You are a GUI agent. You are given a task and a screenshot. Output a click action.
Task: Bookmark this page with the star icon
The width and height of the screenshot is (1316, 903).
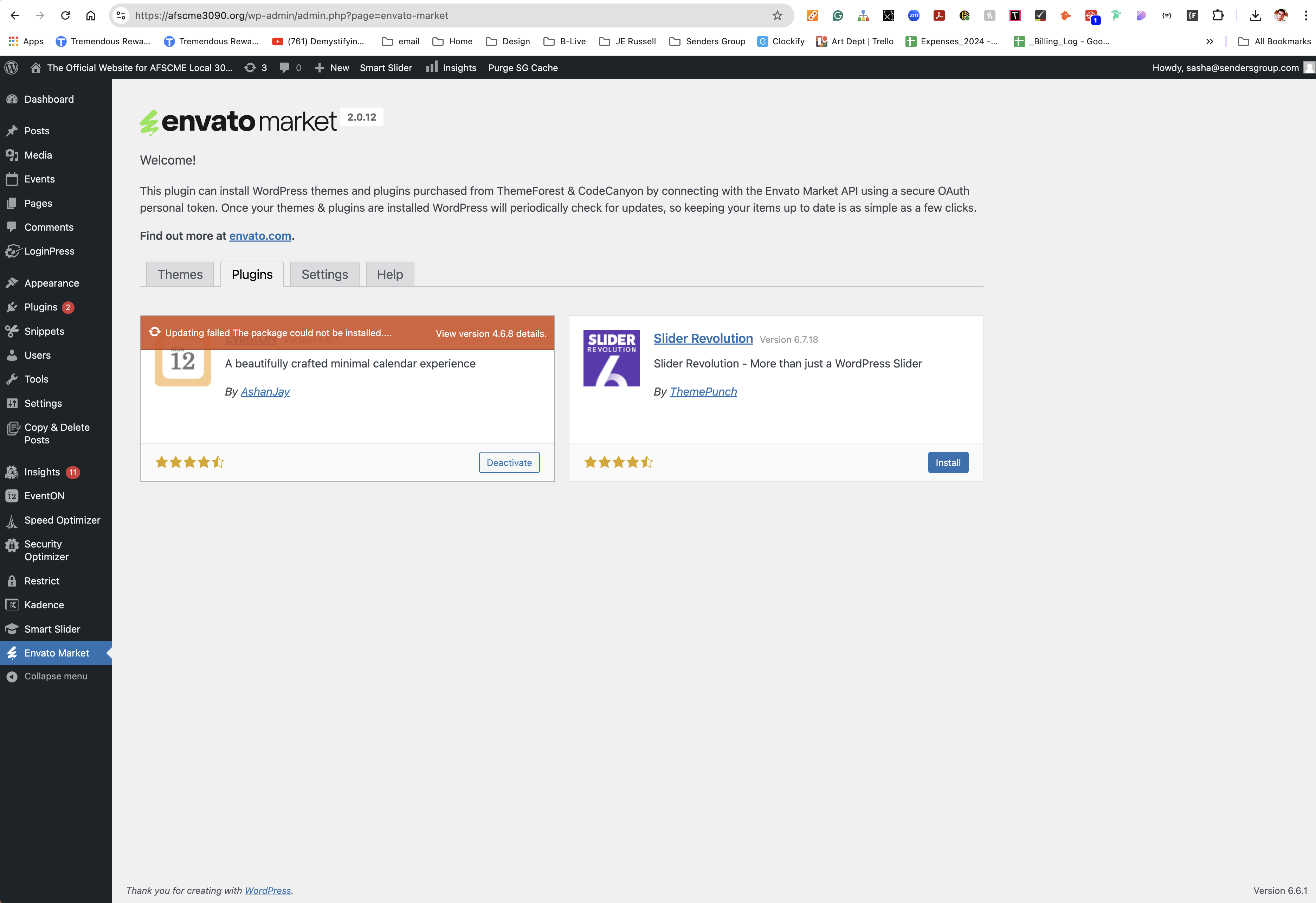click(x=778, y=15)
